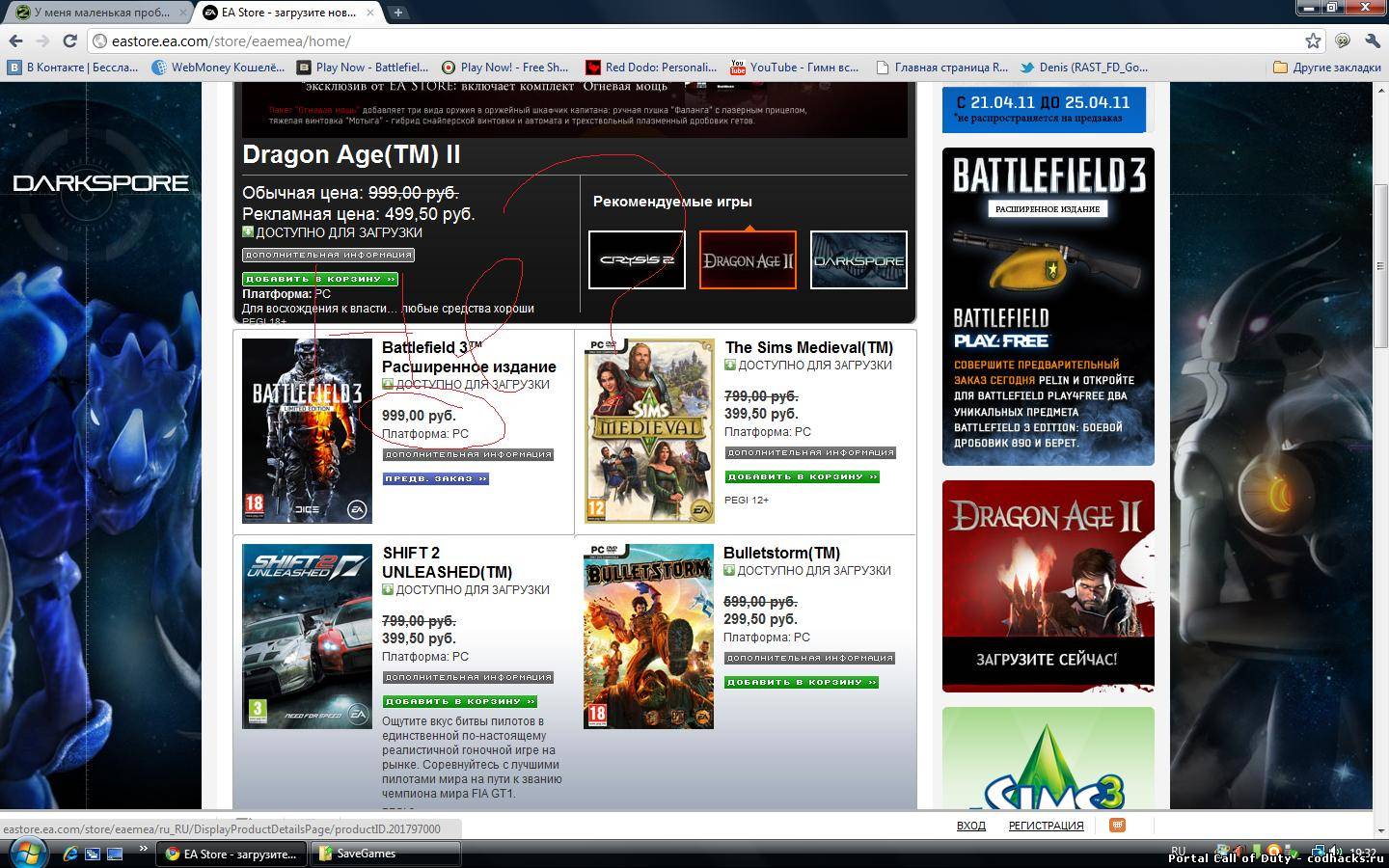The image size is (1389, 868).
Task: Click Sims Medieval 'Дополнительная информация' button
Action: (810, 452)
